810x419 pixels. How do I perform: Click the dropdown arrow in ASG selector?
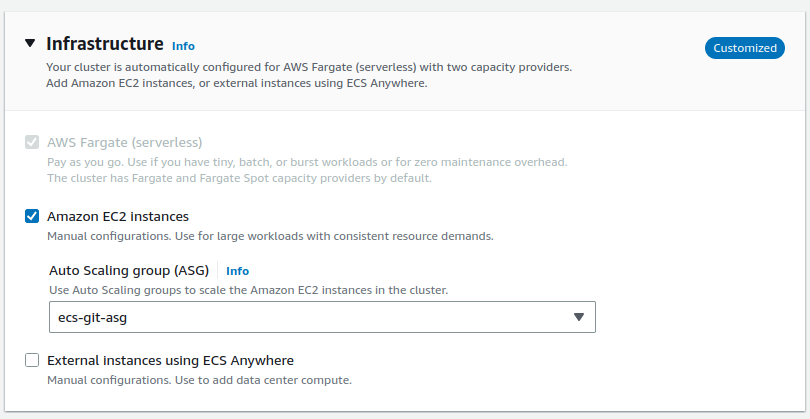(x=578, y=317)
